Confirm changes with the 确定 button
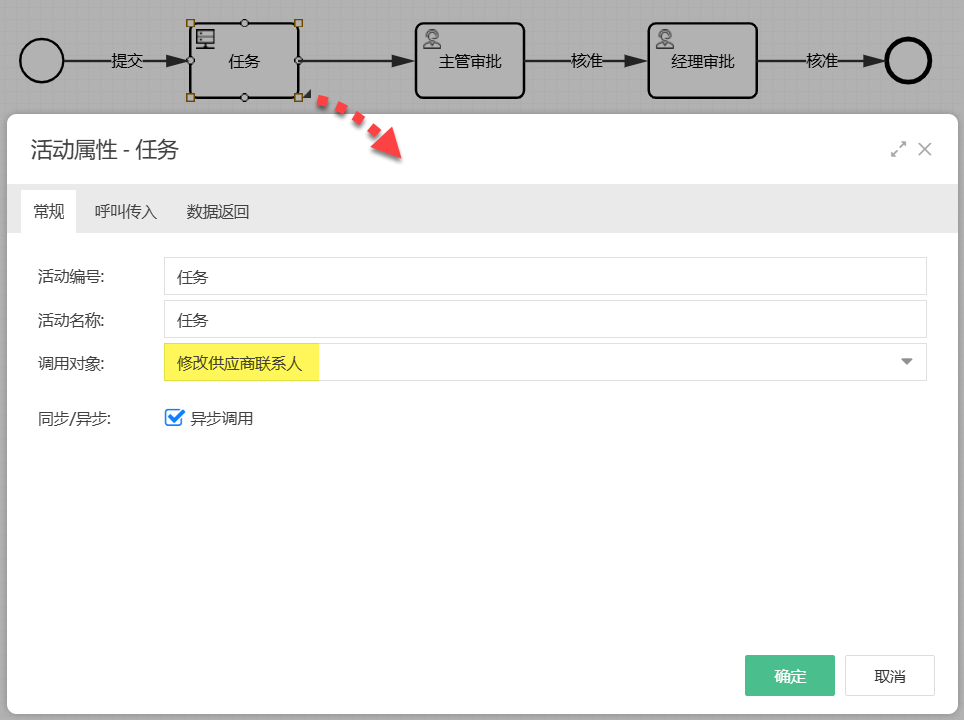The image size is (964, 720). click(789, 675)
